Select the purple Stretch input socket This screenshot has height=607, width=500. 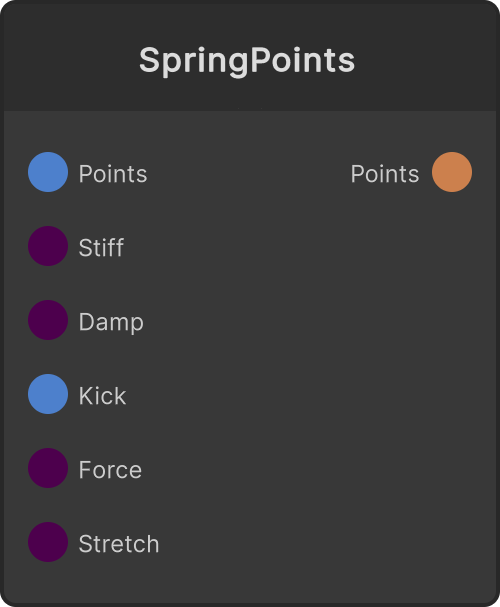(x=48, y=542)
